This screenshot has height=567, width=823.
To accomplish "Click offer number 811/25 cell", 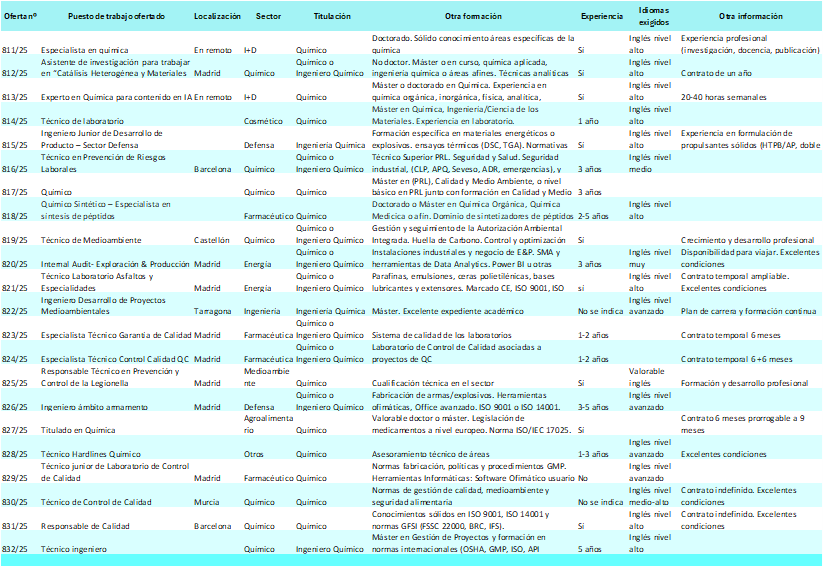I will click(15, 49).
